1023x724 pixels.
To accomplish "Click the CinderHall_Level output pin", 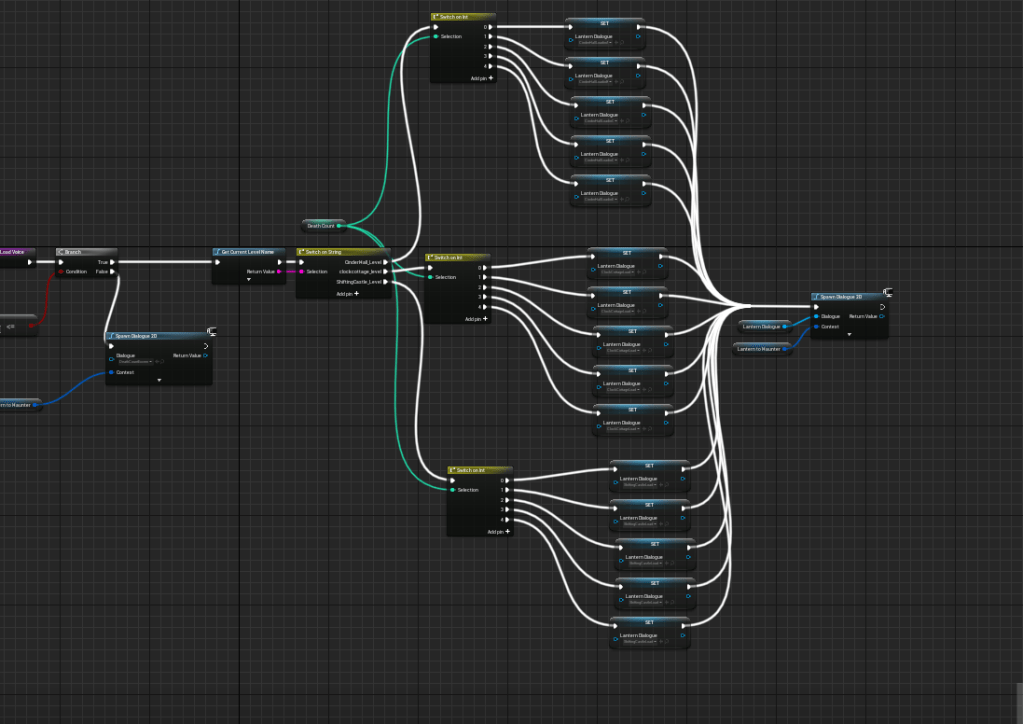I will [385, 262].
